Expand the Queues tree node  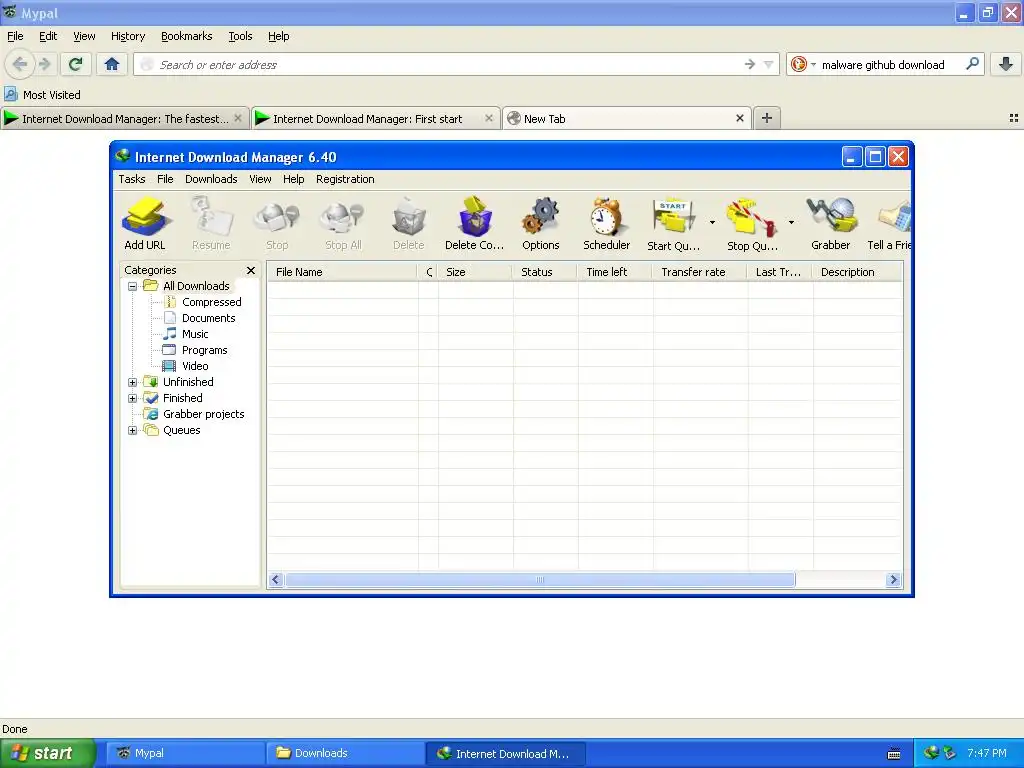click(133, 430)
